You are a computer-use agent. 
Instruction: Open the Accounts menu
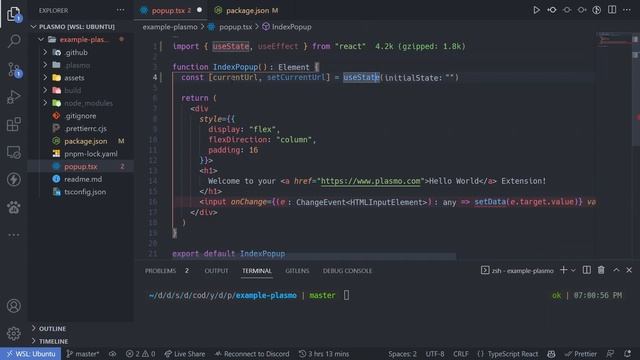point(13,306)
